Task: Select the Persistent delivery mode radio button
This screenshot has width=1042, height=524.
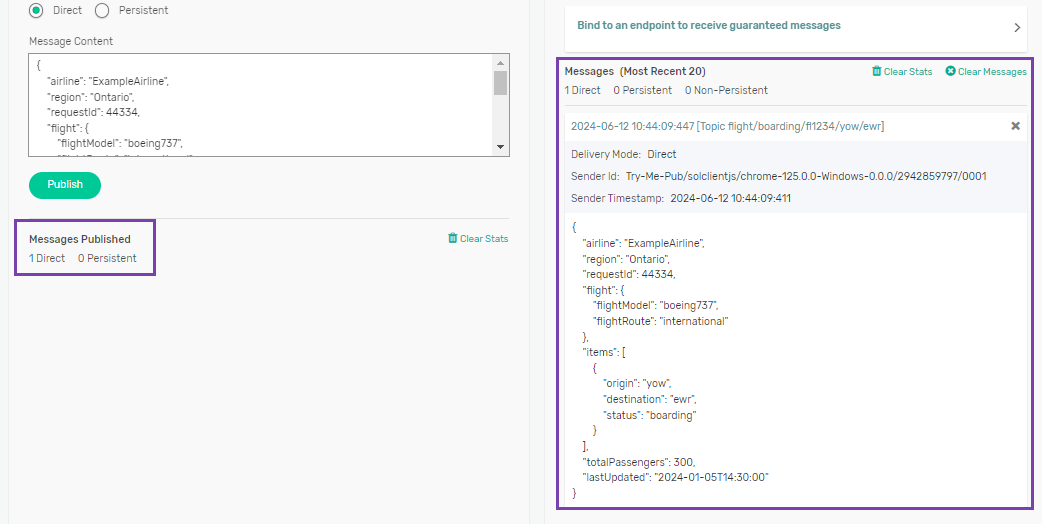Action: 102,10
